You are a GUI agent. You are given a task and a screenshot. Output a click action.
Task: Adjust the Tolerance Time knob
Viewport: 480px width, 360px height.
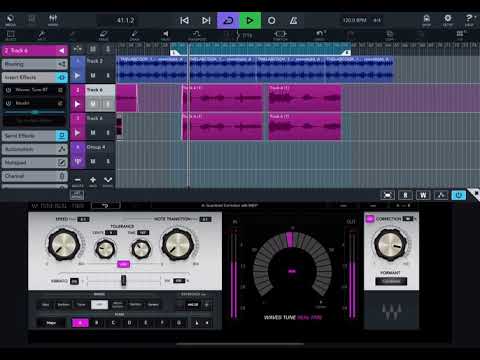[141, 249]
